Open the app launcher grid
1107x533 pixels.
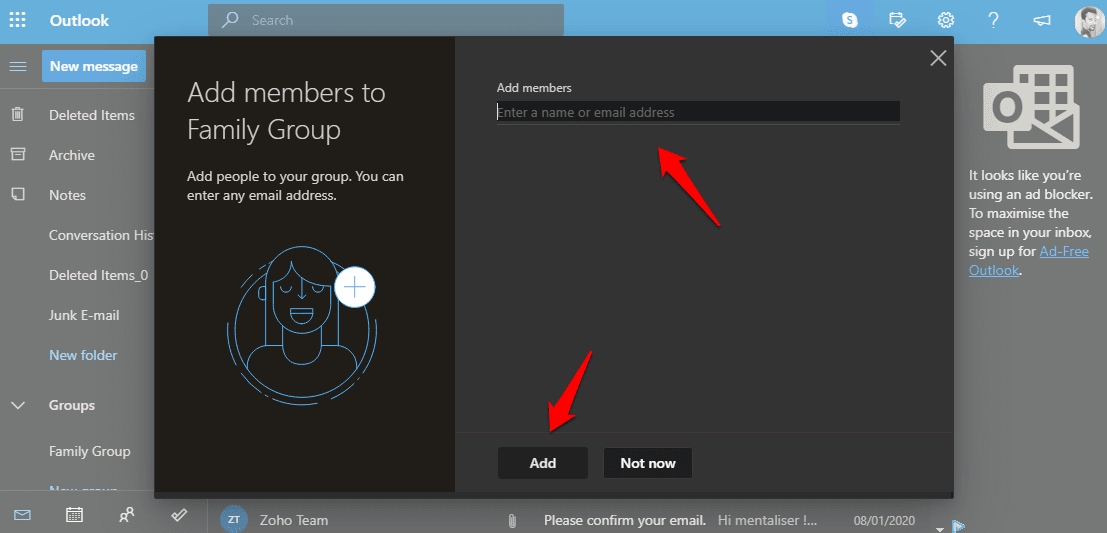(18, 20)
